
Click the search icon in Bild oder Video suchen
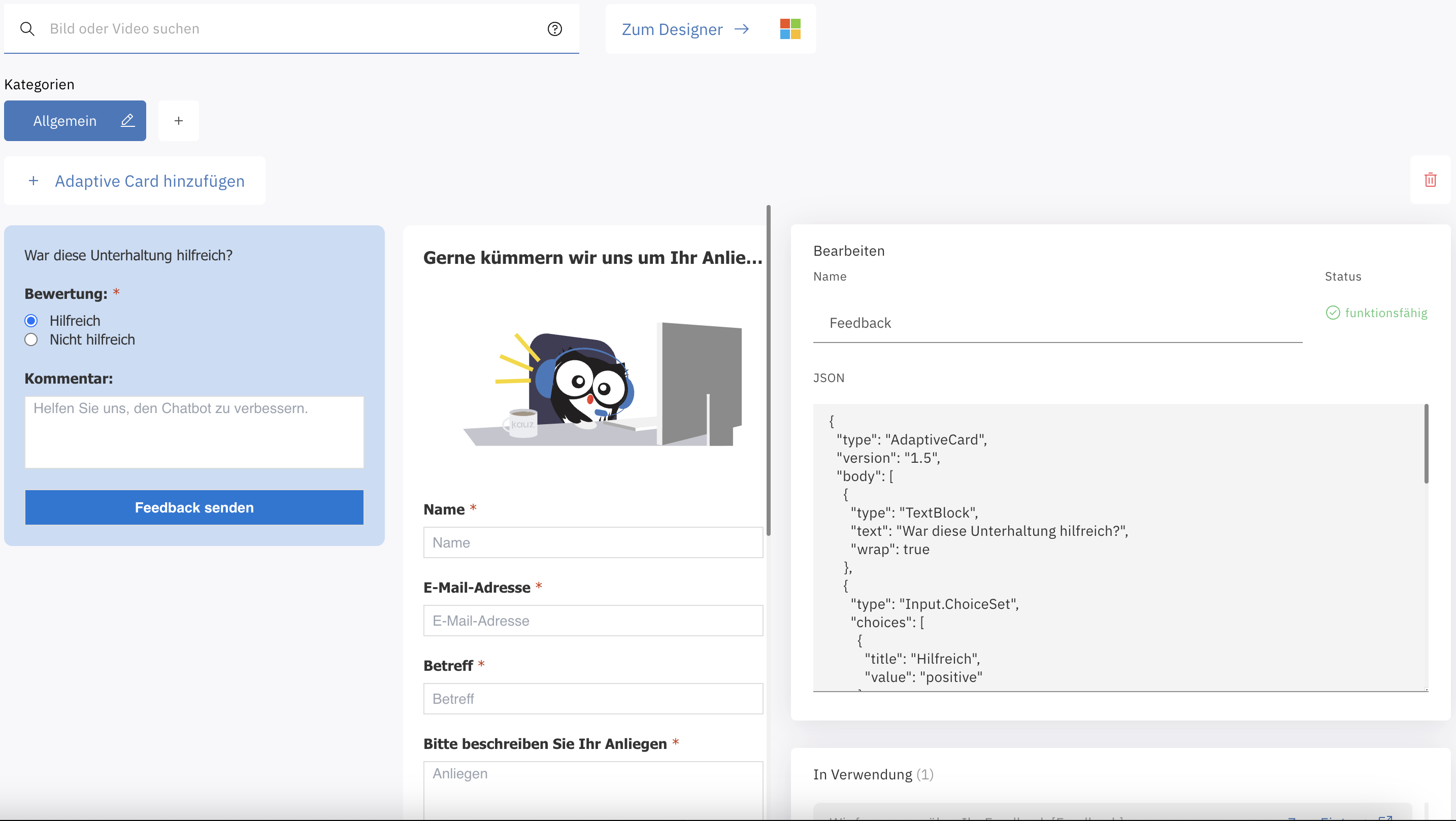coord(27,28)
